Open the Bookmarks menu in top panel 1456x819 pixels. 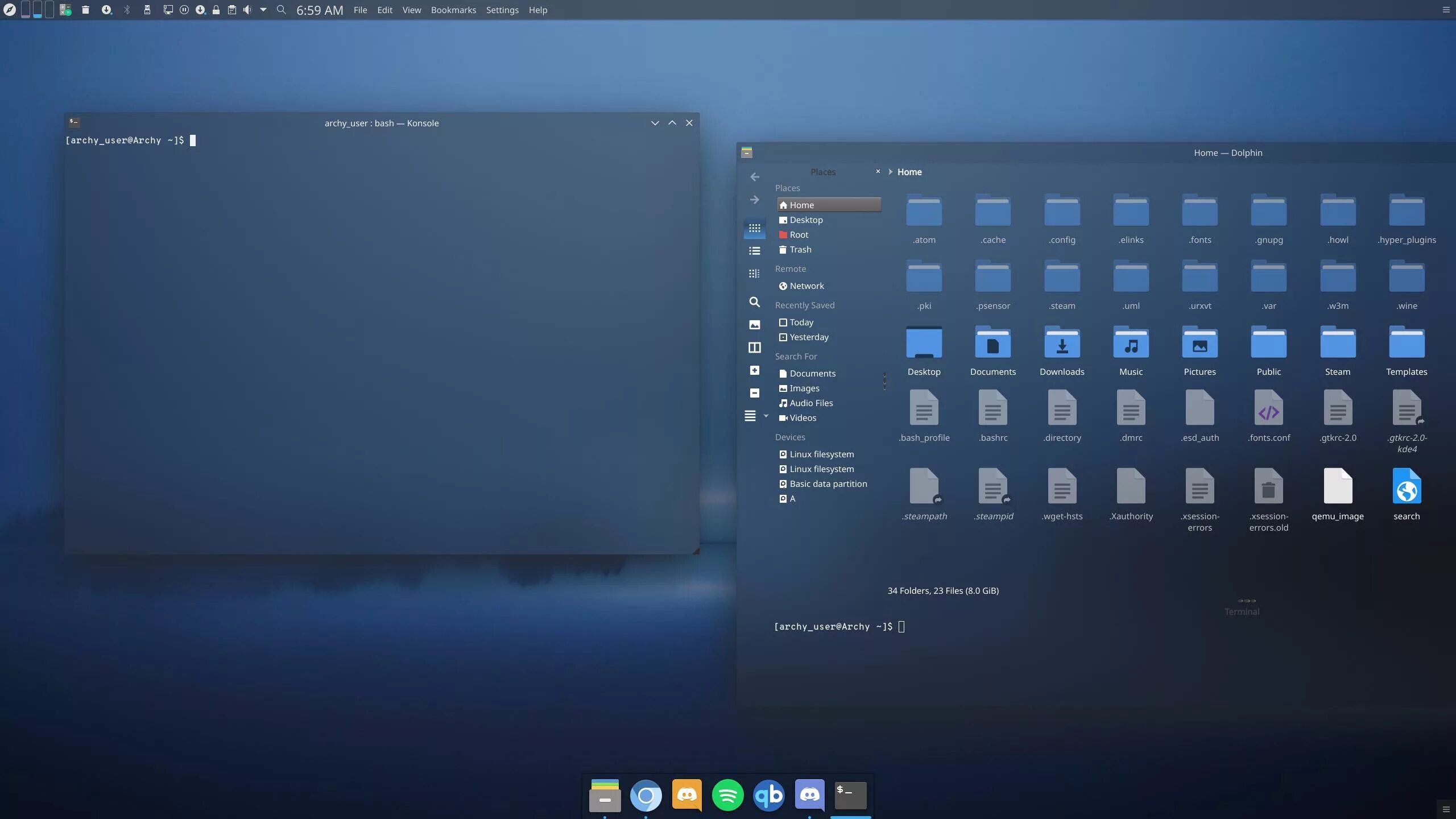coord(453,10)
